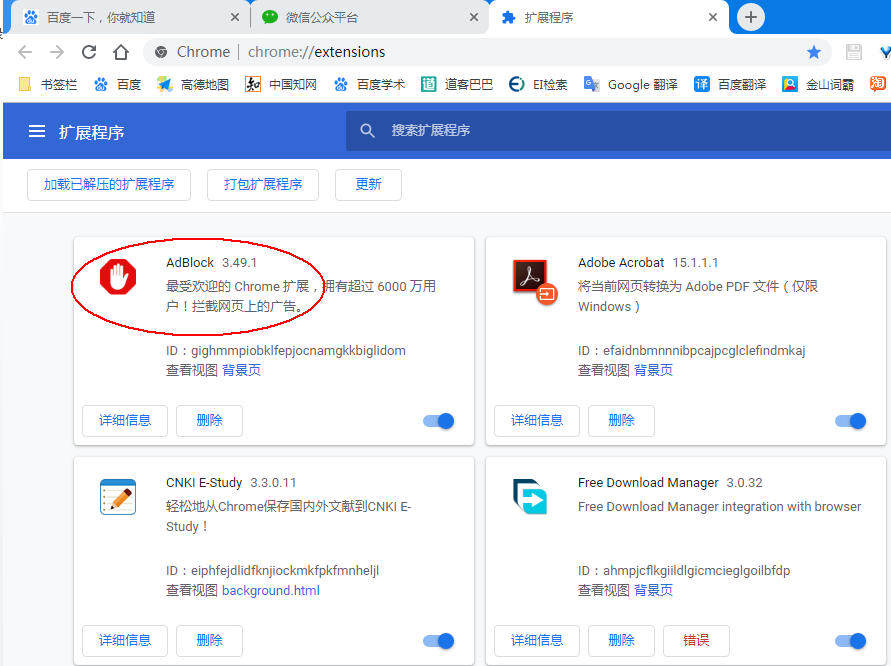Click the magnifier icon in extension search
891x666 pixels.
[367, 131]
